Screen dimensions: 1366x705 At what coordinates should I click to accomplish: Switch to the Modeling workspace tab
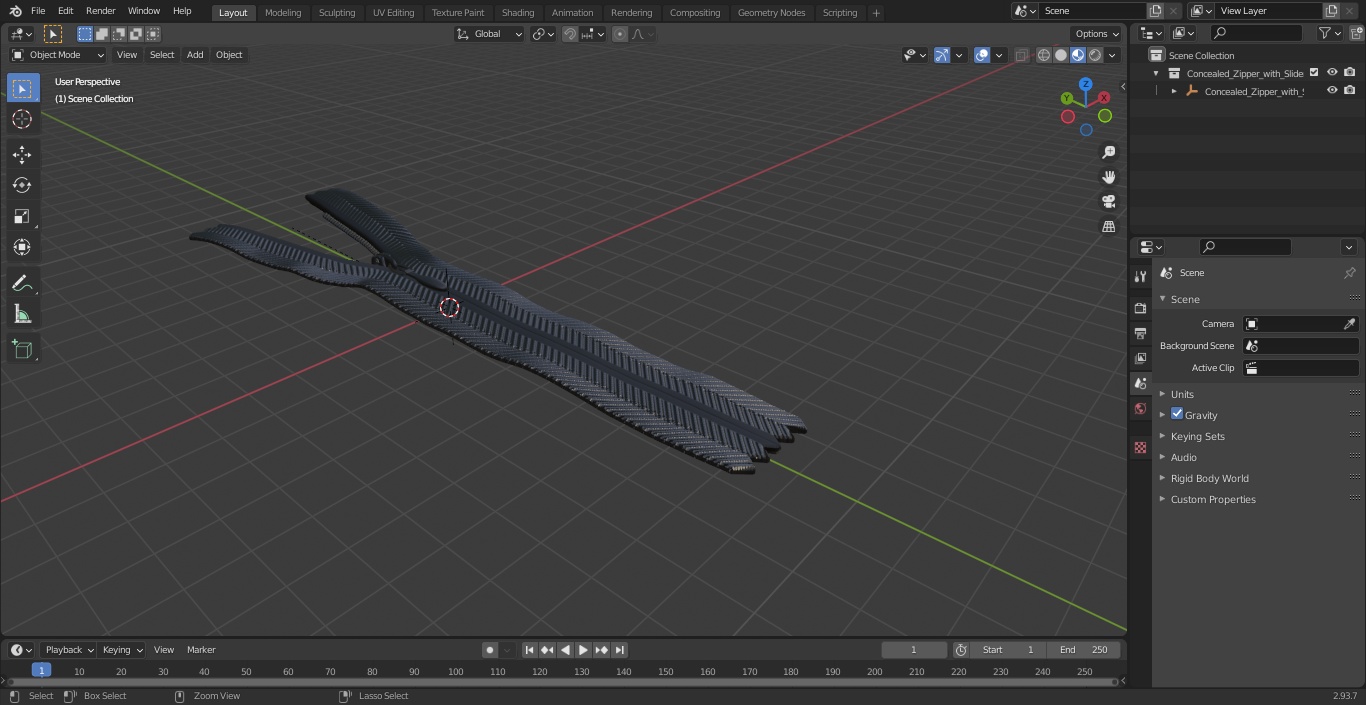pyautogui.click(x=283, y=13)
